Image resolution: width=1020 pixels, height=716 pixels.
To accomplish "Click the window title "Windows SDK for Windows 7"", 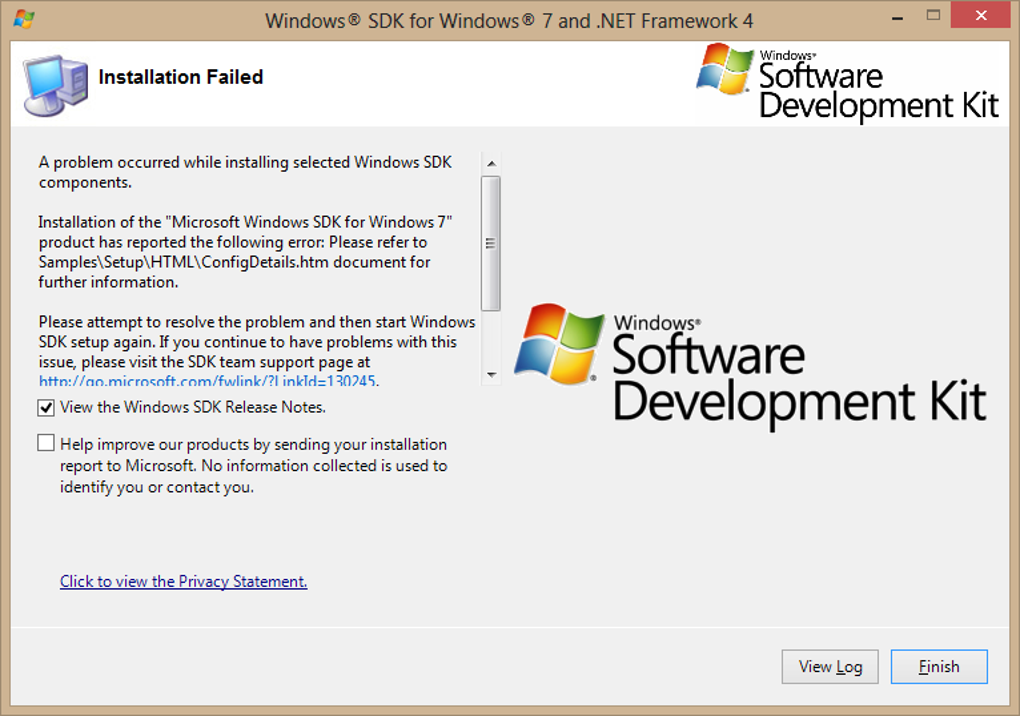I will tap(509, 21).
